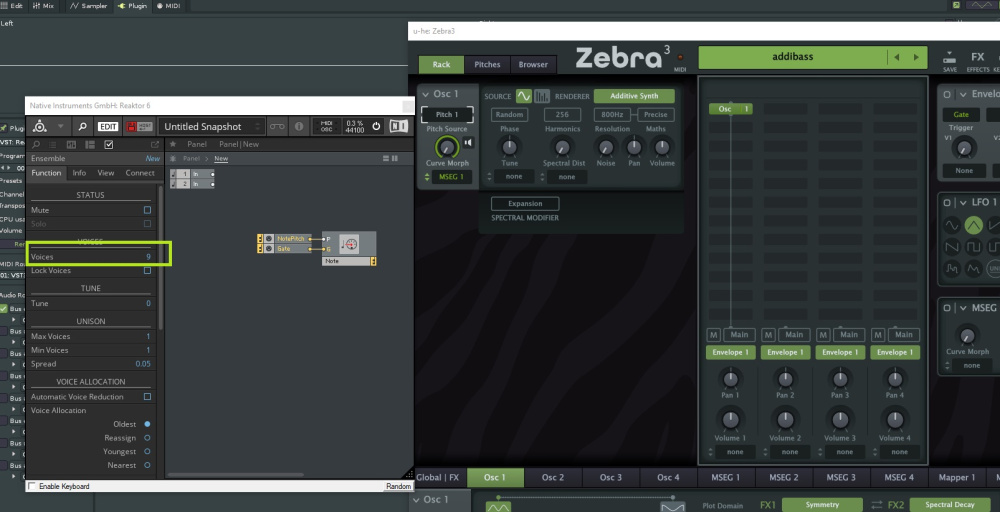The height and width of the screenshot is (512, 1000).
Task: Open the side pane panelsets icon
Action: pos(71,145)
